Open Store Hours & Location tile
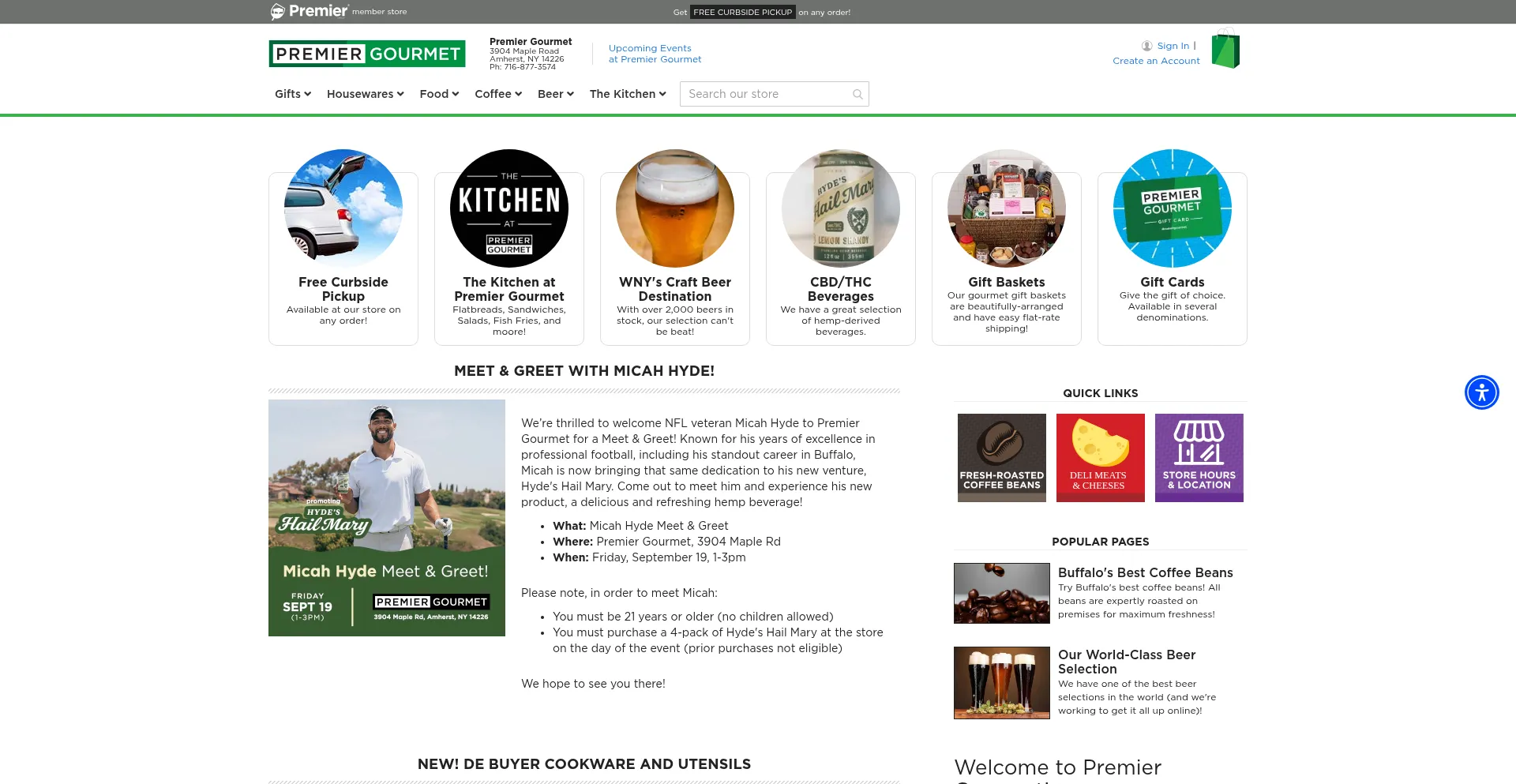Screen dimensions: 1516x784 [x=1199, y=457]
